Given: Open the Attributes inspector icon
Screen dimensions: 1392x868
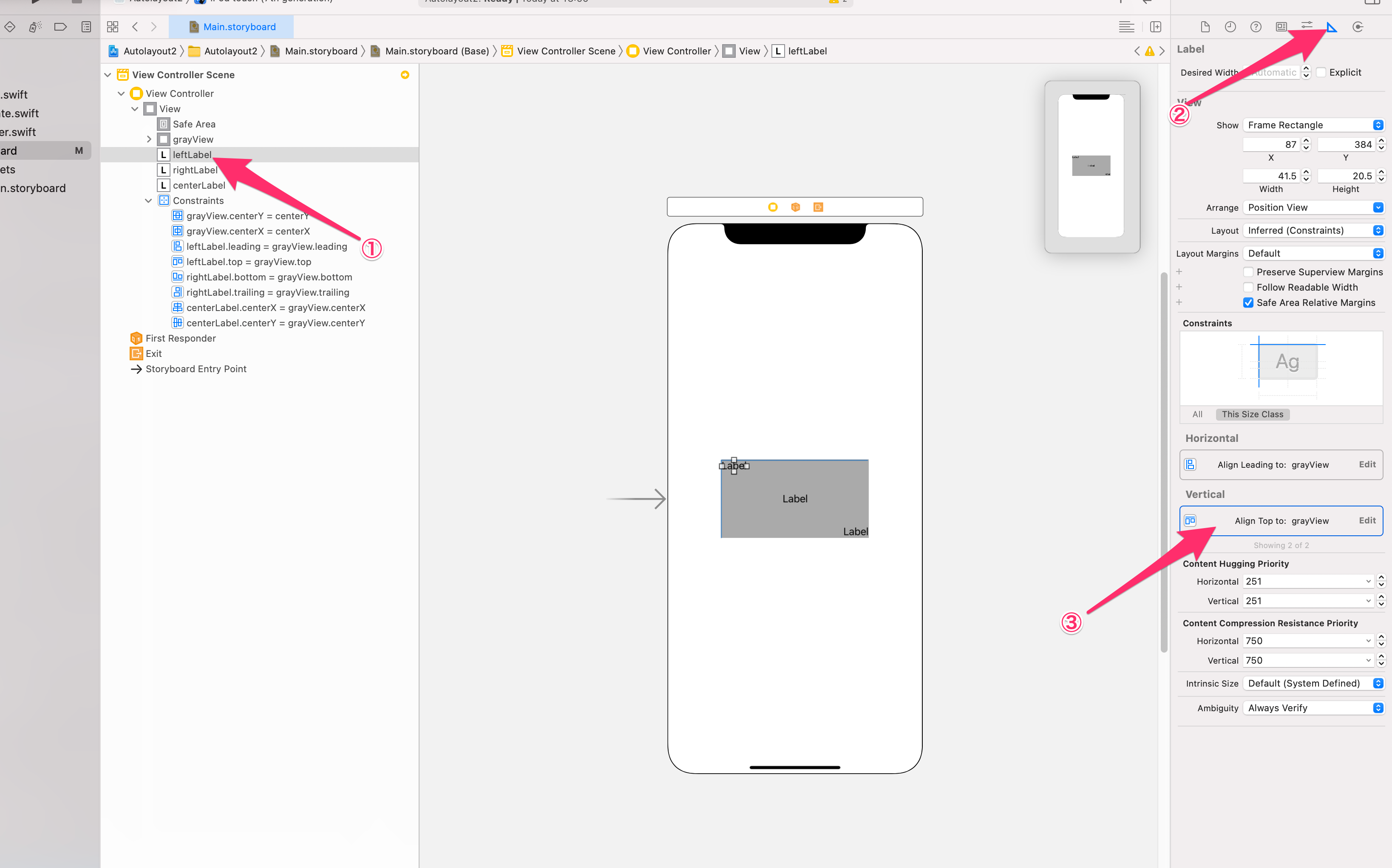Looking at the screenshot, I should [1307, 27].
